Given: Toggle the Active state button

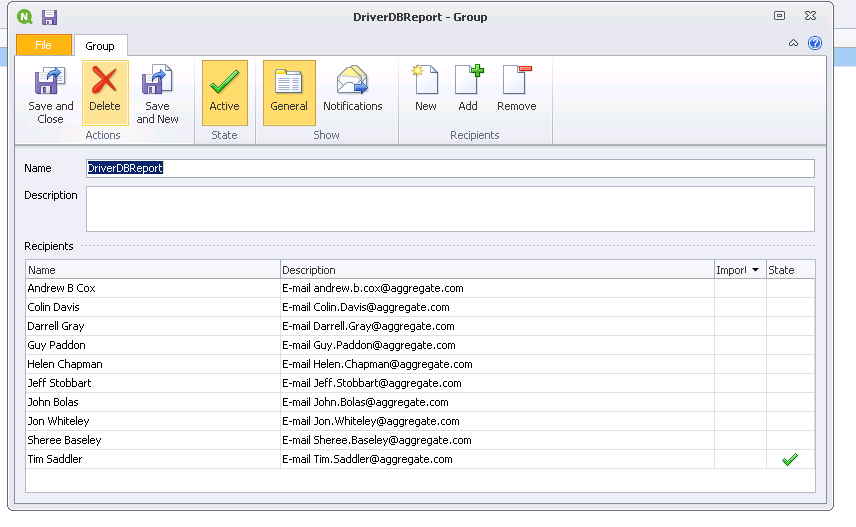Looking at the screenshot, I should [224, 93].
